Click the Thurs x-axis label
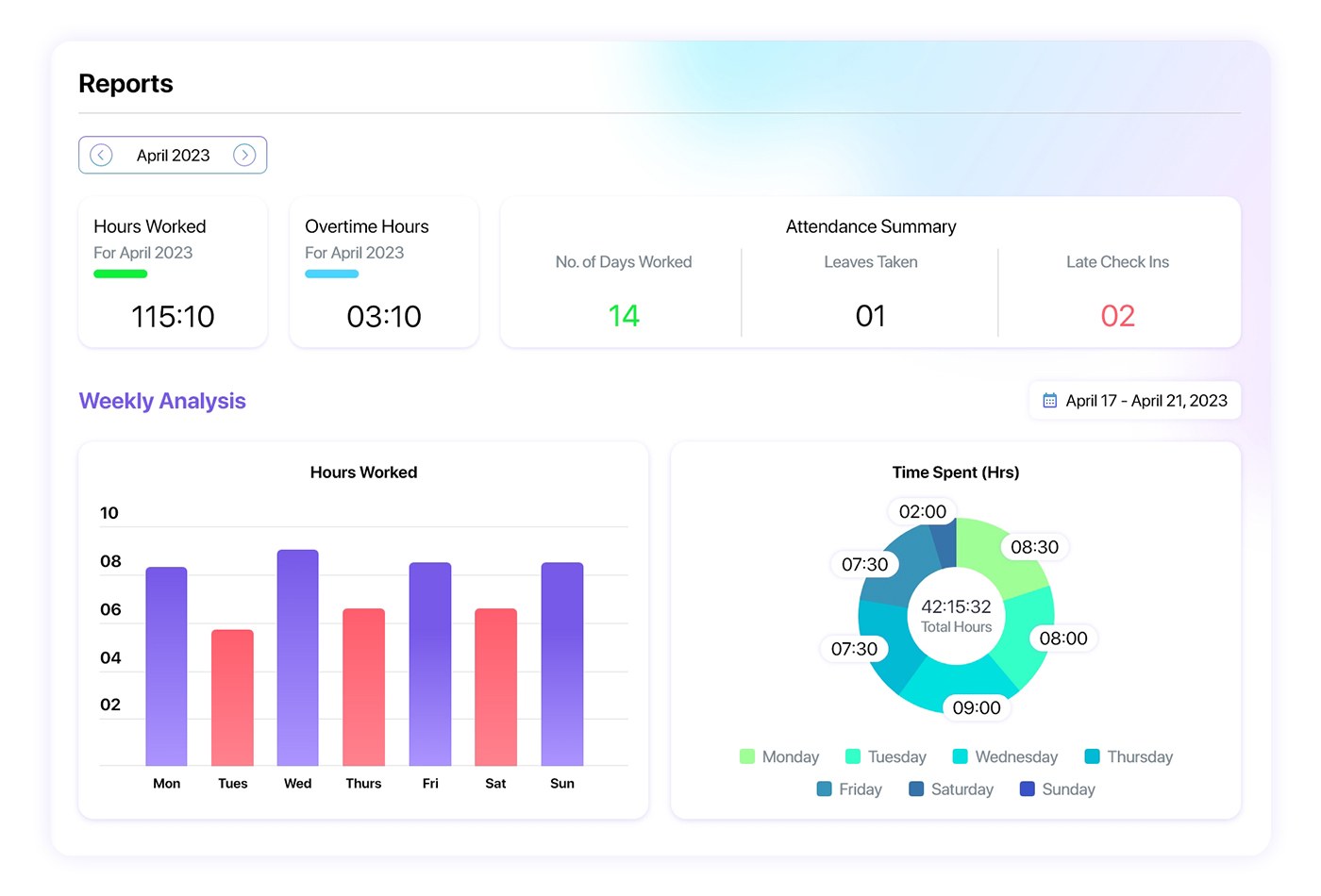Viewport: 1321px width, 896px height. 364,784
